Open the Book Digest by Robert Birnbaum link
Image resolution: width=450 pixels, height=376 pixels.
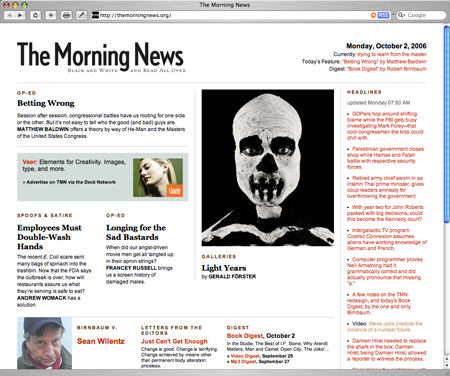(x=387, y=69)
